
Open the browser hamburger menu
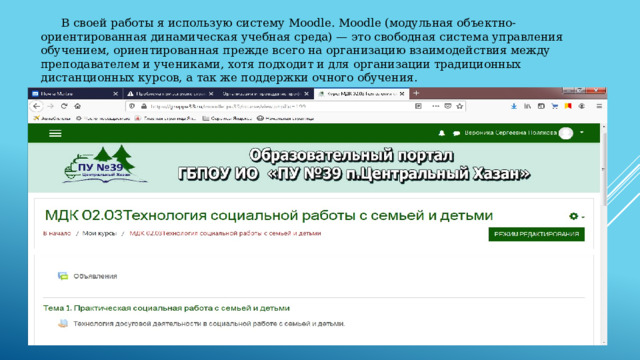click(x=599, y=106)
